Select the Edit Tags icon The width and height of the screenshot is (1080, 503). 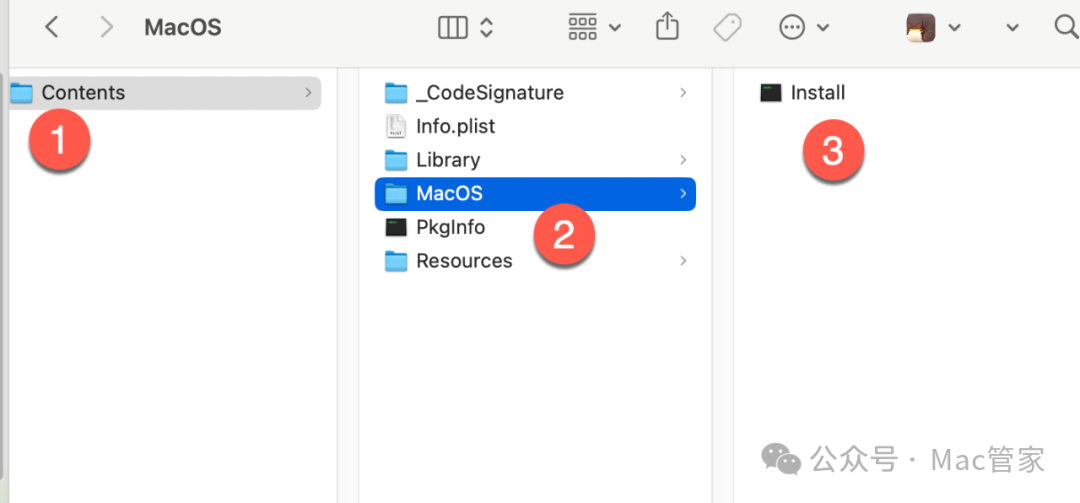click(727, 28)
